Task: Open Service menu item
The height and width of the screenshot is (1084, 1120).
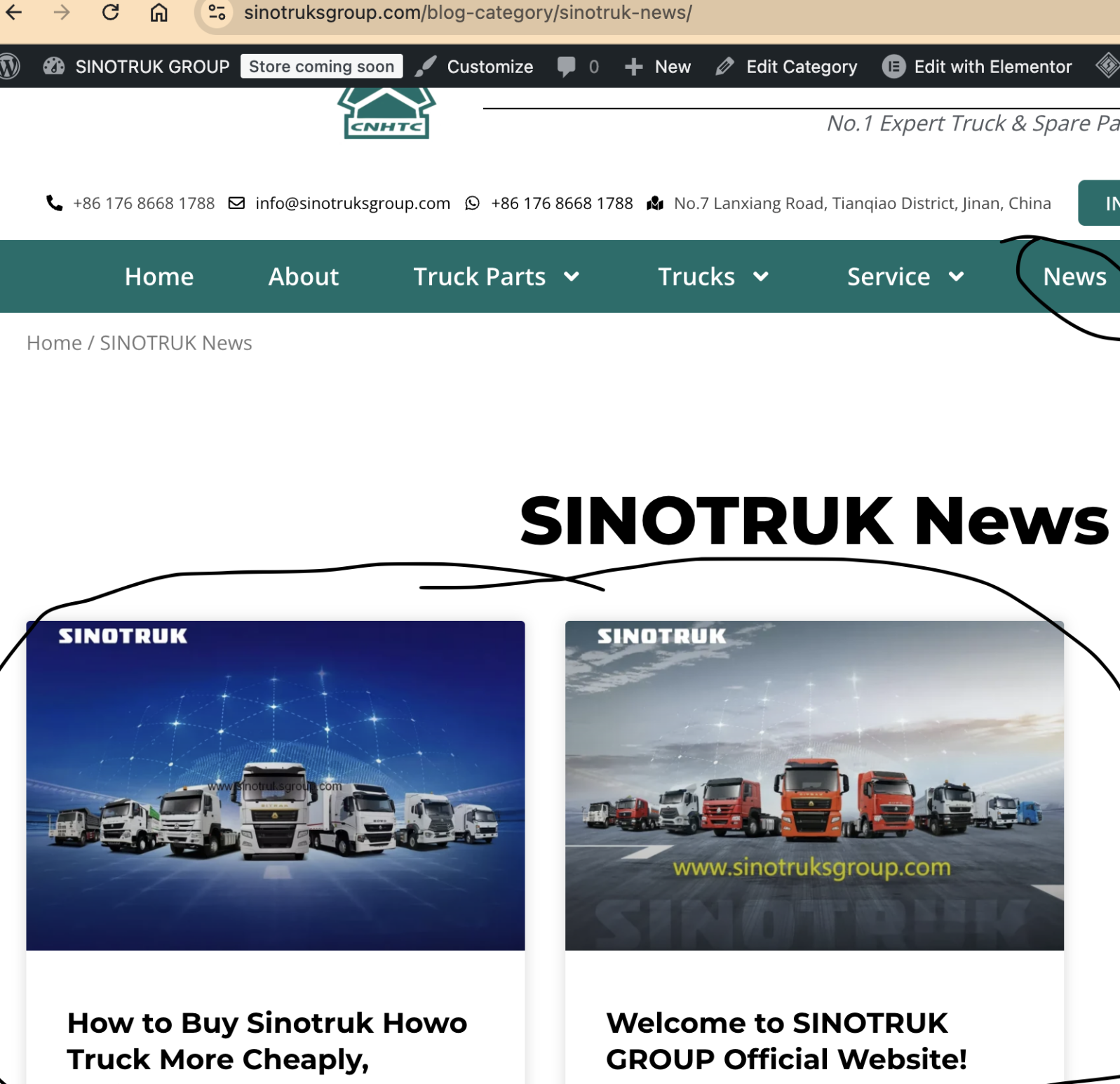Action: click(889, 276)
